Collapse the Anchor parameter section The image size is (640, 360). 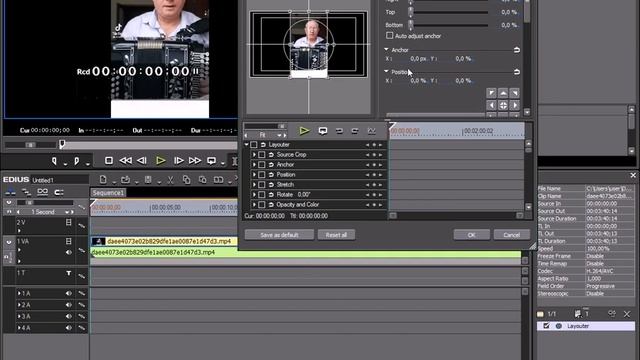click(x=386, y=49)
